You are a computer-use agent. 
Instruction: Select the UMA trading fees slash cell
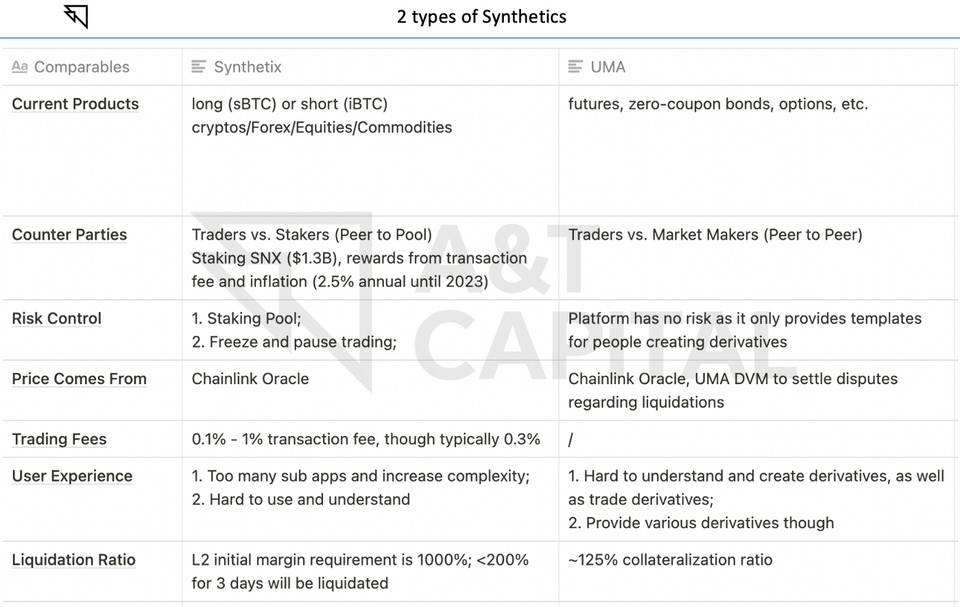click(x=756, y=439)
